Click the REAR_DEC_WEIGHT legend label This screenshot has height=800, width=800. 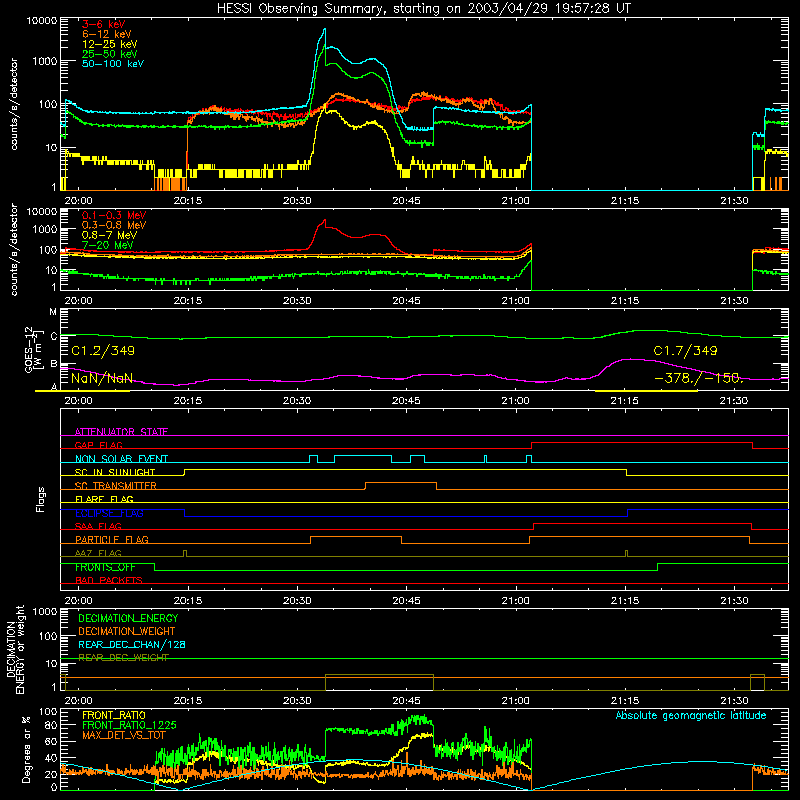point(123,658)
